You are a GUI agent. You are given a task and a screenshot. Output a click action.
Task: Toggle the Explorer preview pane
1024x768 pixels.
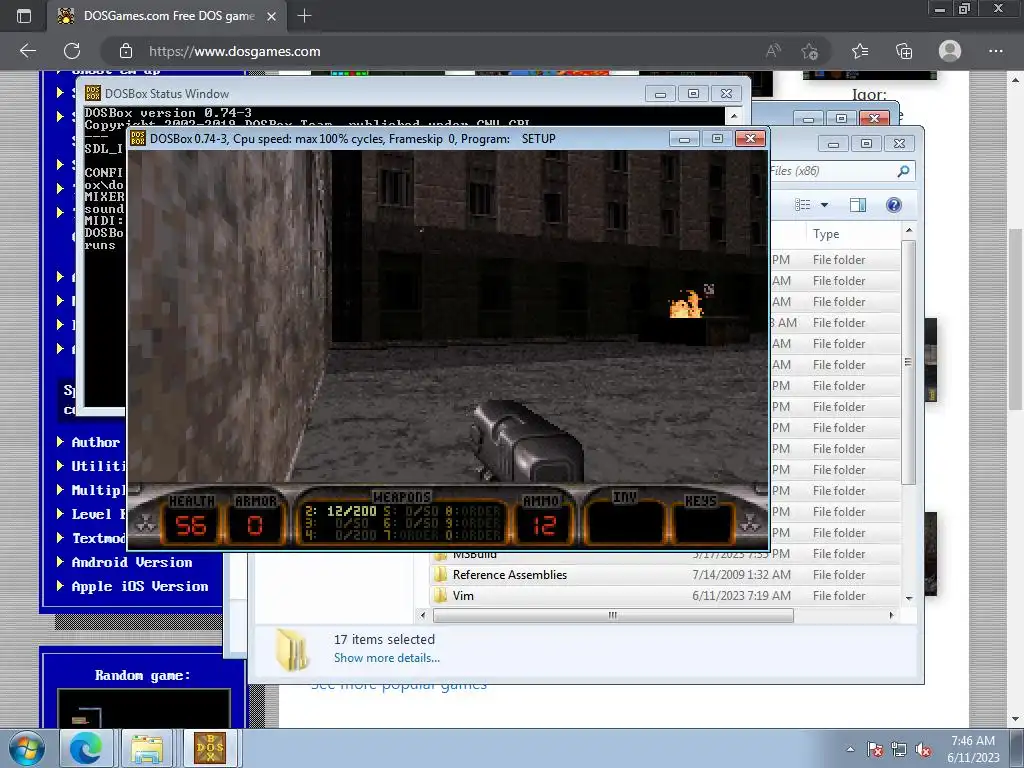tap(857, 205)
